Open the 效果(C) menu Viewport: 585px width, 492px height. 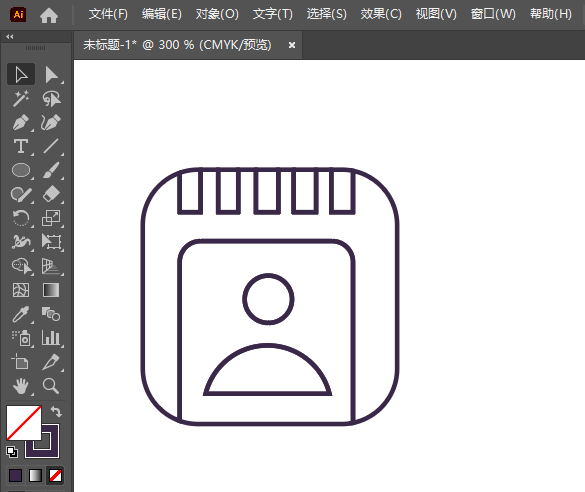381,15
